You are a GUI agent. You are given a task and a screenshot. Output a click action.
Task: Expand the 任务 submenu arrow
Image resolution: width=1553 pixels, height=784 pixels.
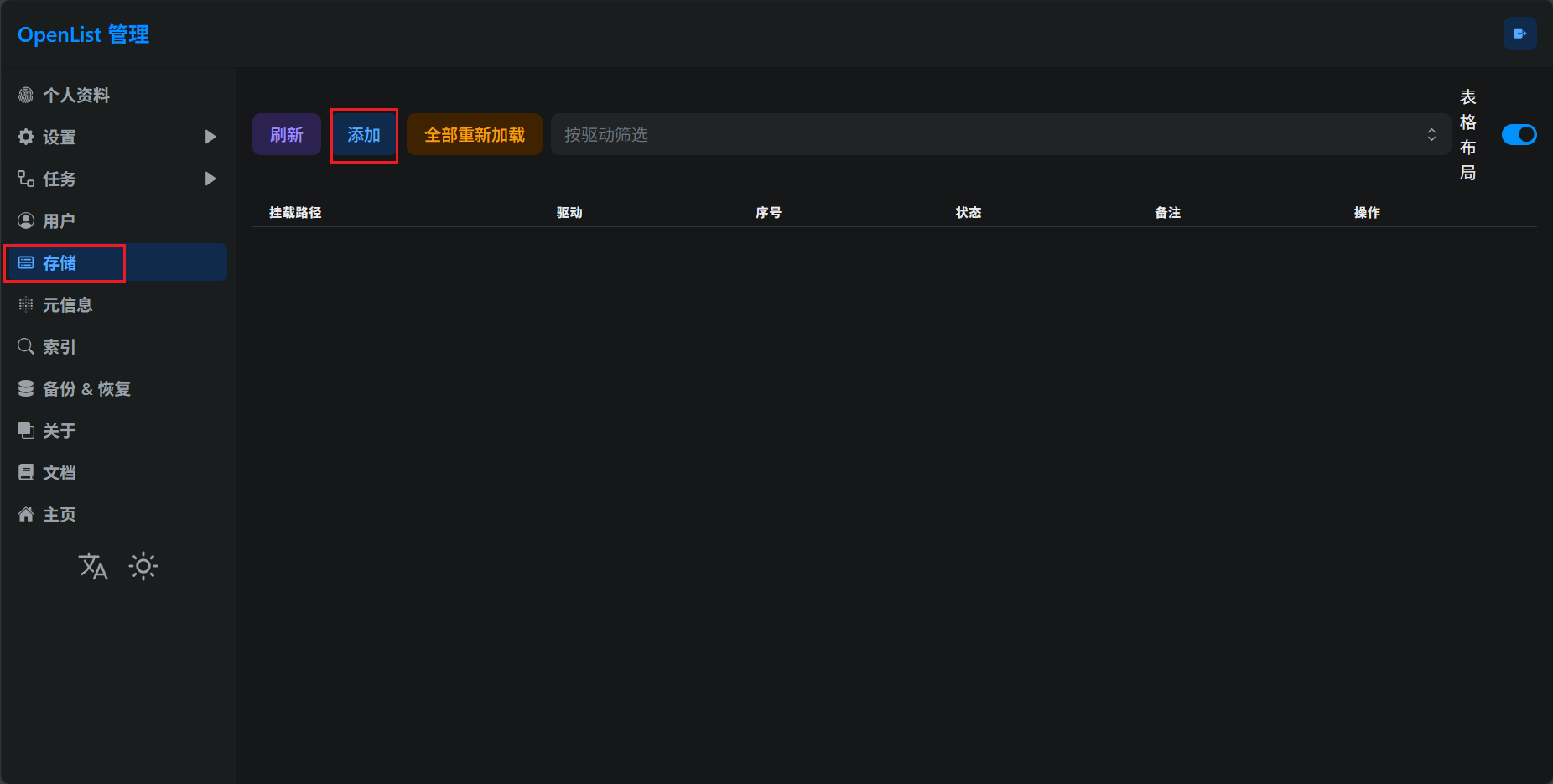click(210, 179)
